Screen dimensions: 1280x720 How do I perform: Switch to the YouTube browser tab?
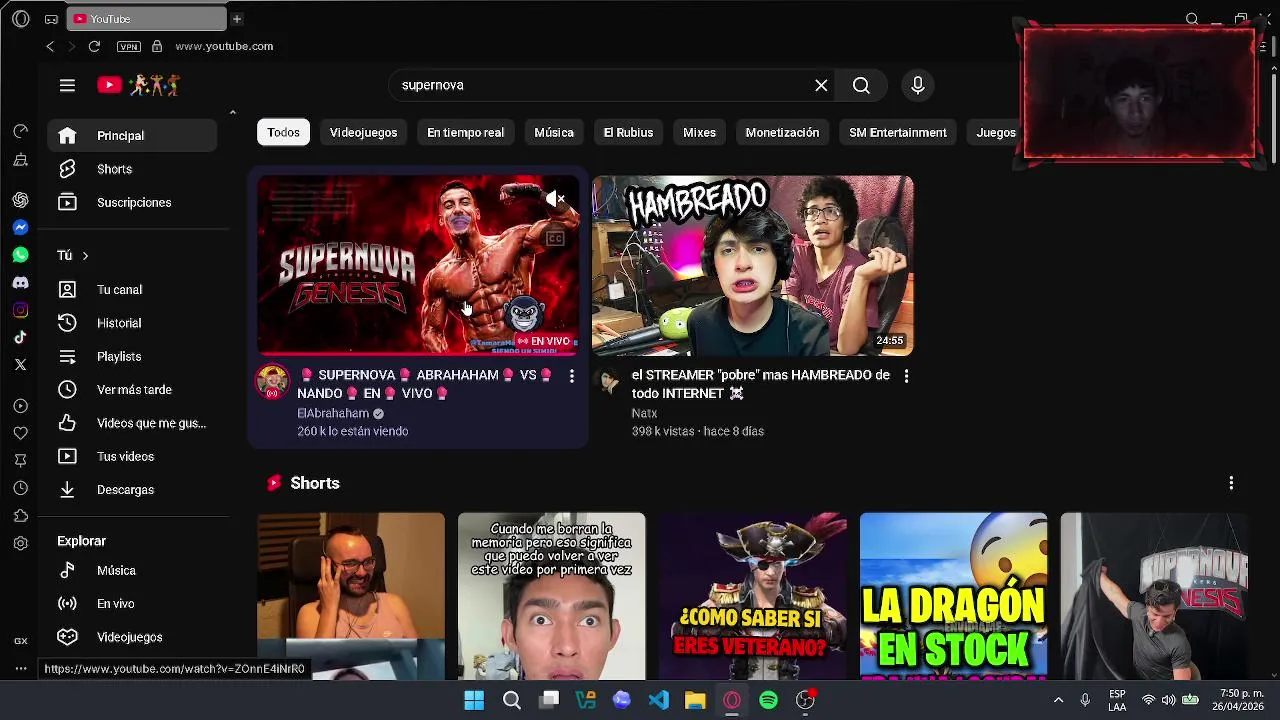click(148, 19)
